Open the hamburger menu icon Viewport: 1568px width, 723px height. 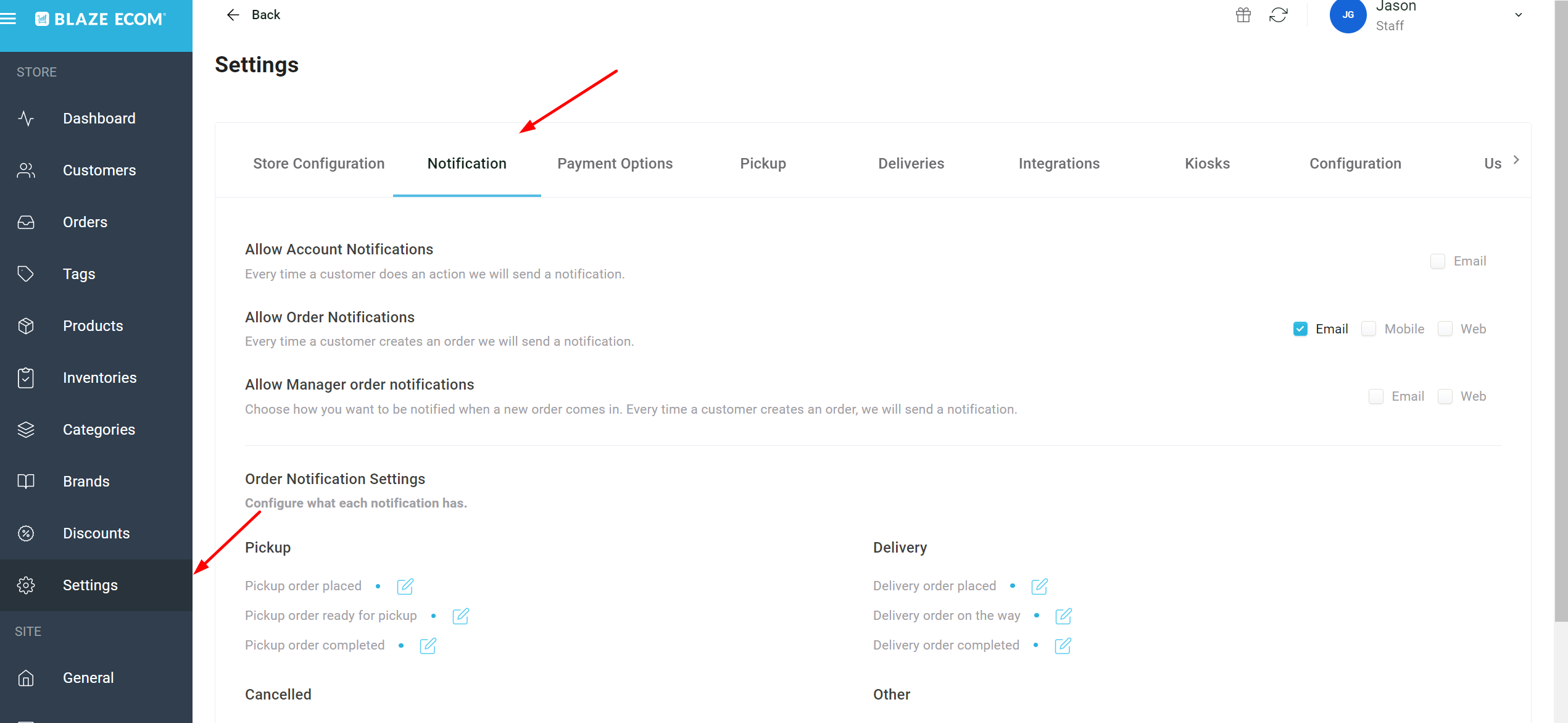9,19
